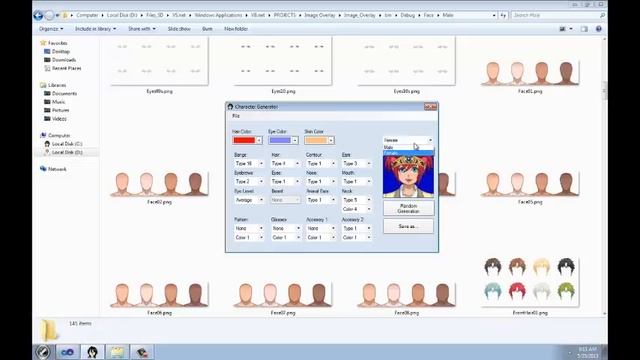Expand the Mouth type dropdown
Screen dimensions: 640x360
click(x=369, y=181)
